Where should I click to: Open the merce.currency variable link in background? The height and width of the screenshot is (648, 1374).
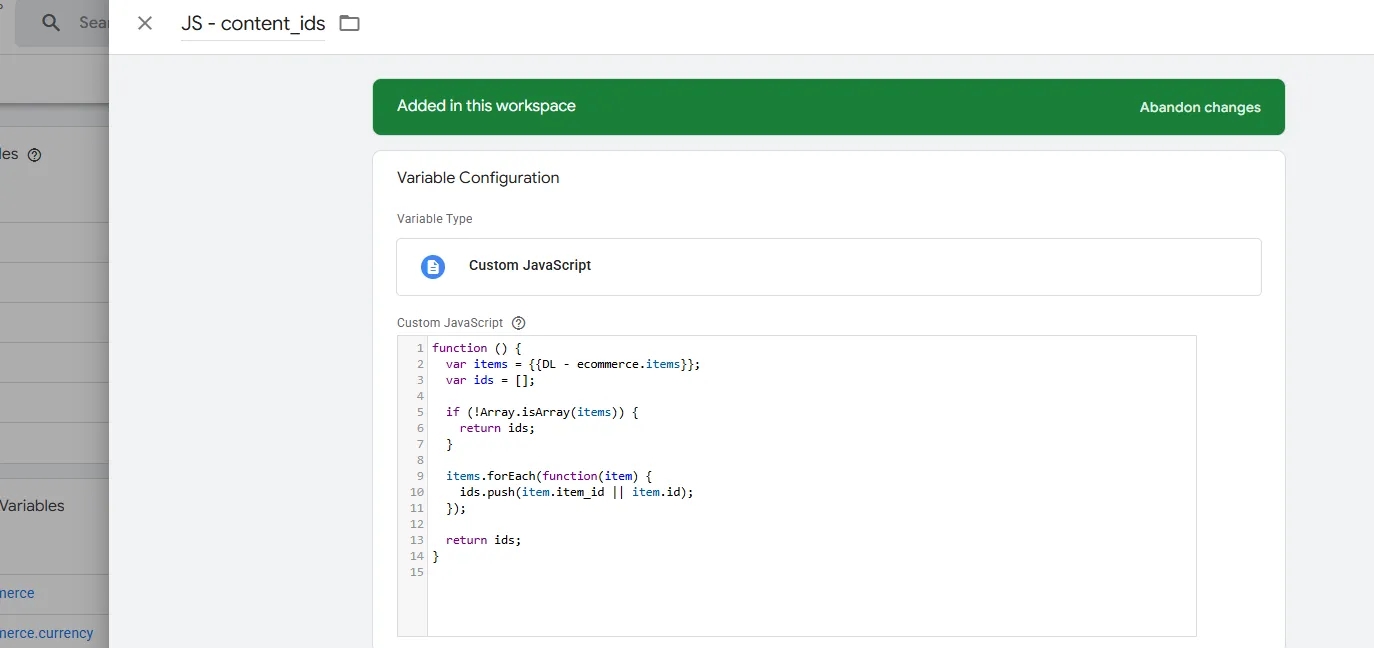tap(47, 633)
